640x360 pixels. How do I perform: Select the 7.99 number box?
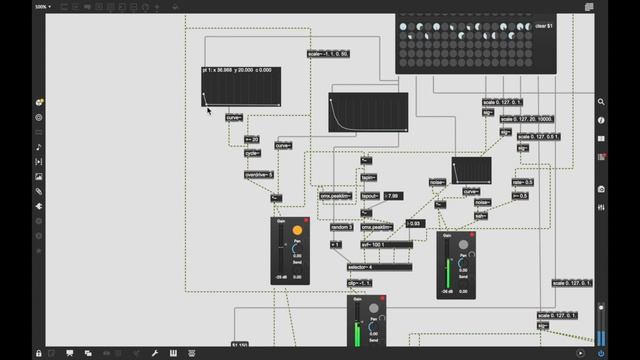[393, 196]
